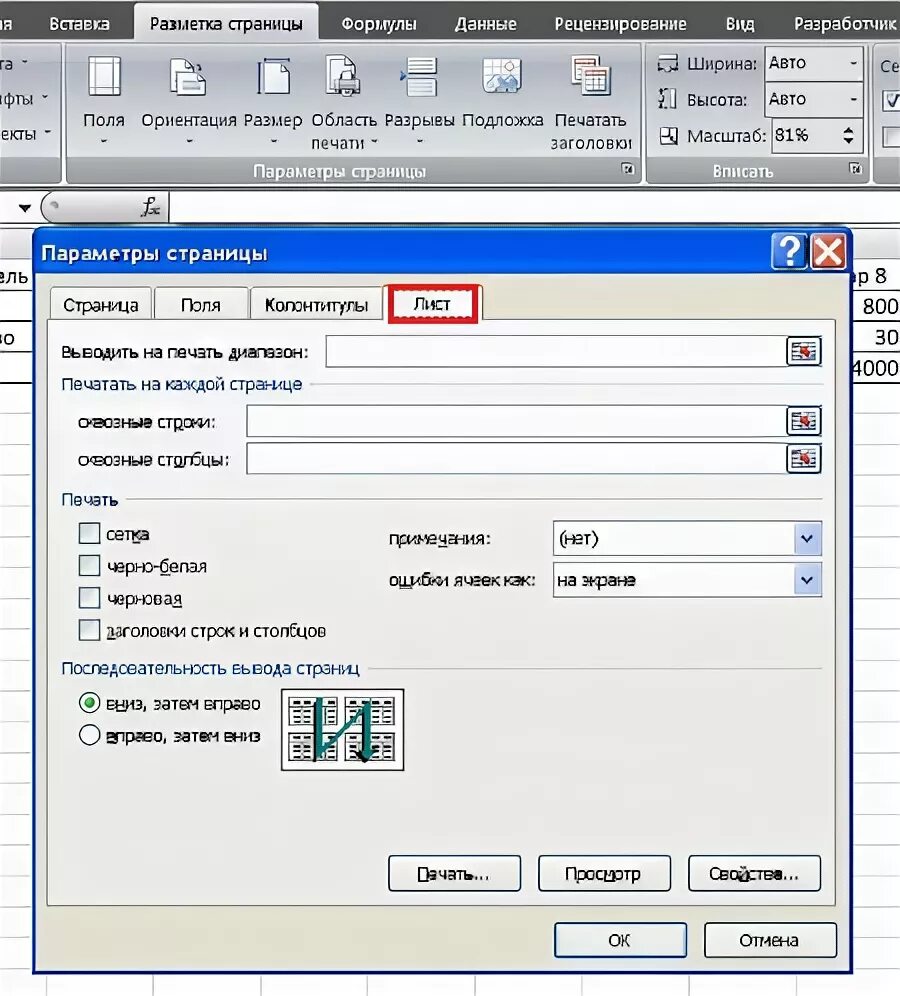Click the page order preview image
The height and width of the screenshot is (996, 900).
coord(342,729)
